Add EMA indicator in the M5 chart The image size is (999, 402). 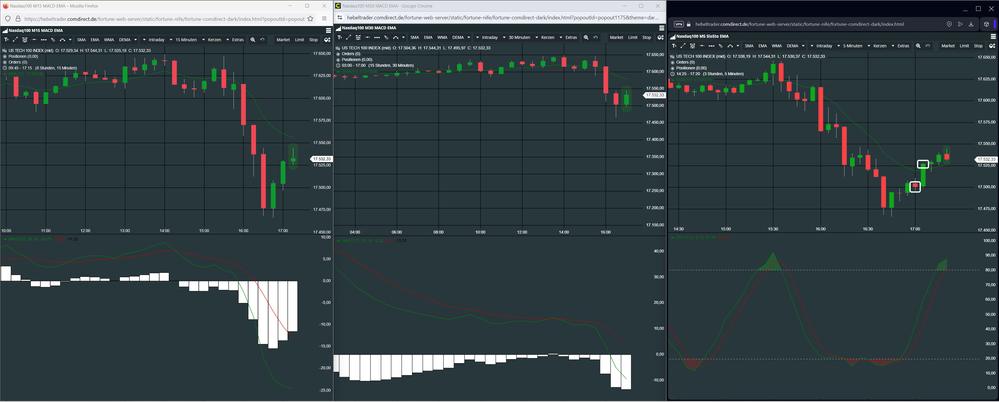762,46
